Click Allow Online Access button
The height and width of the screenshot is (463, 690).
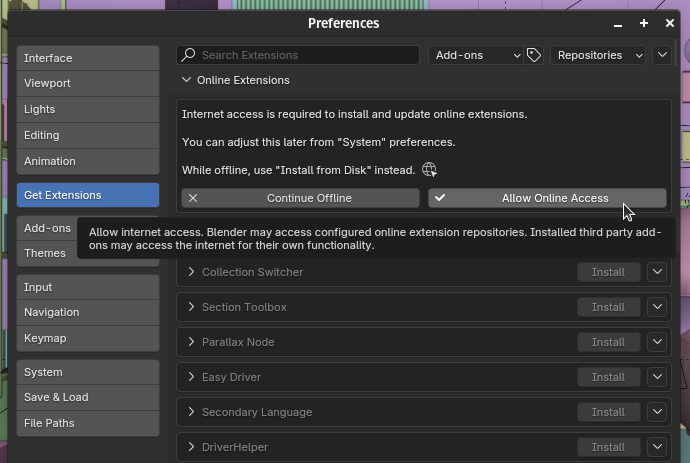click(547, 198)
